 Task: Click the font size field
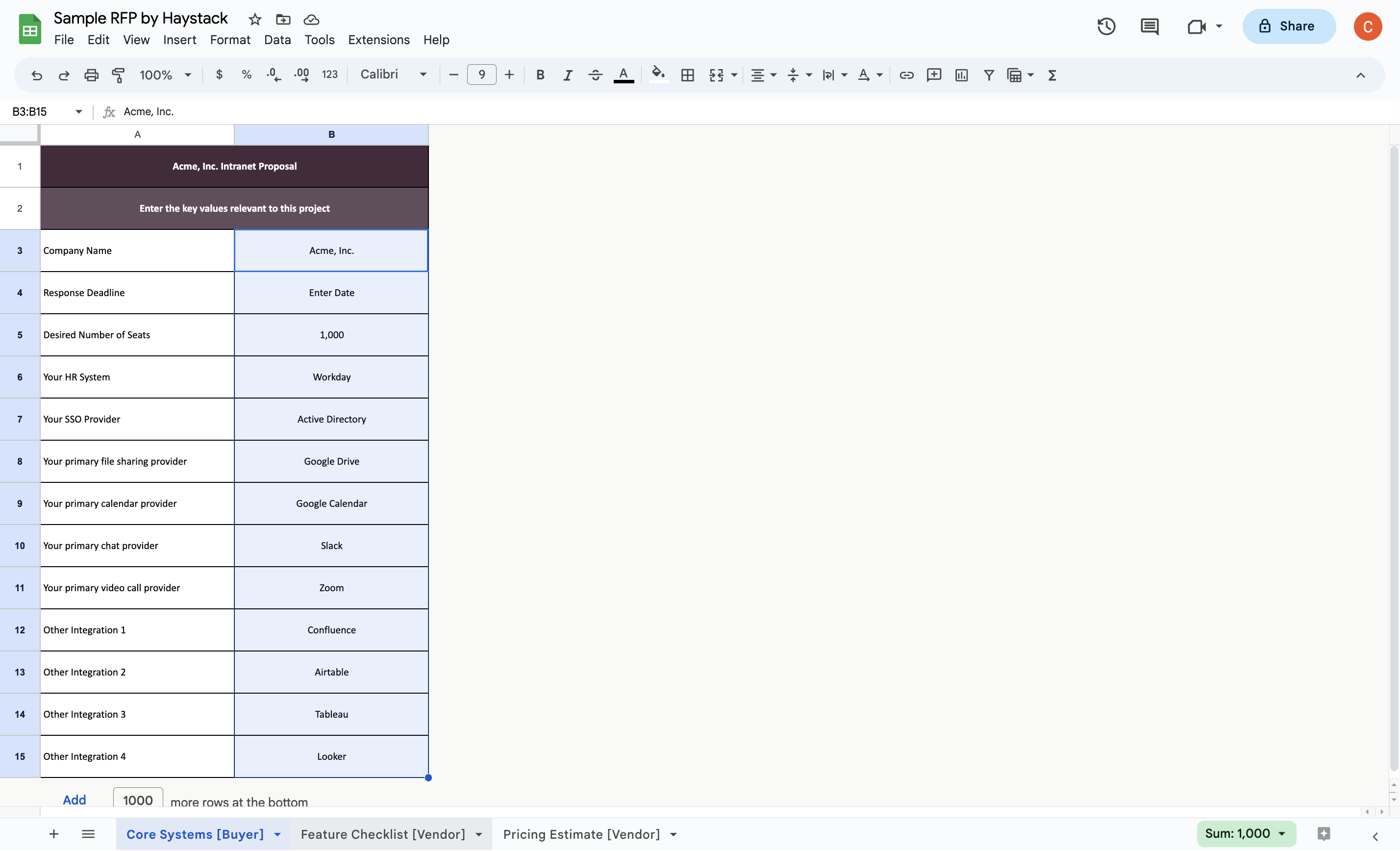[481, 75]
